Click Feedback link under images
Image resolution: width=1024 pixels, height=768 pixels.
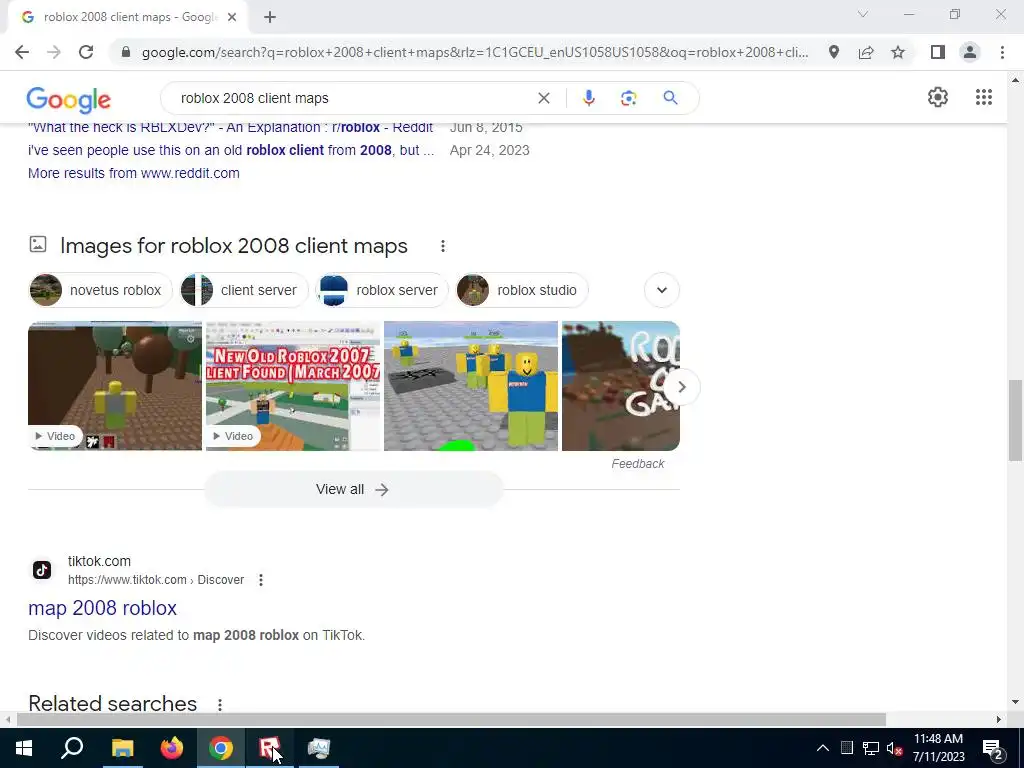tap(637, 464)
